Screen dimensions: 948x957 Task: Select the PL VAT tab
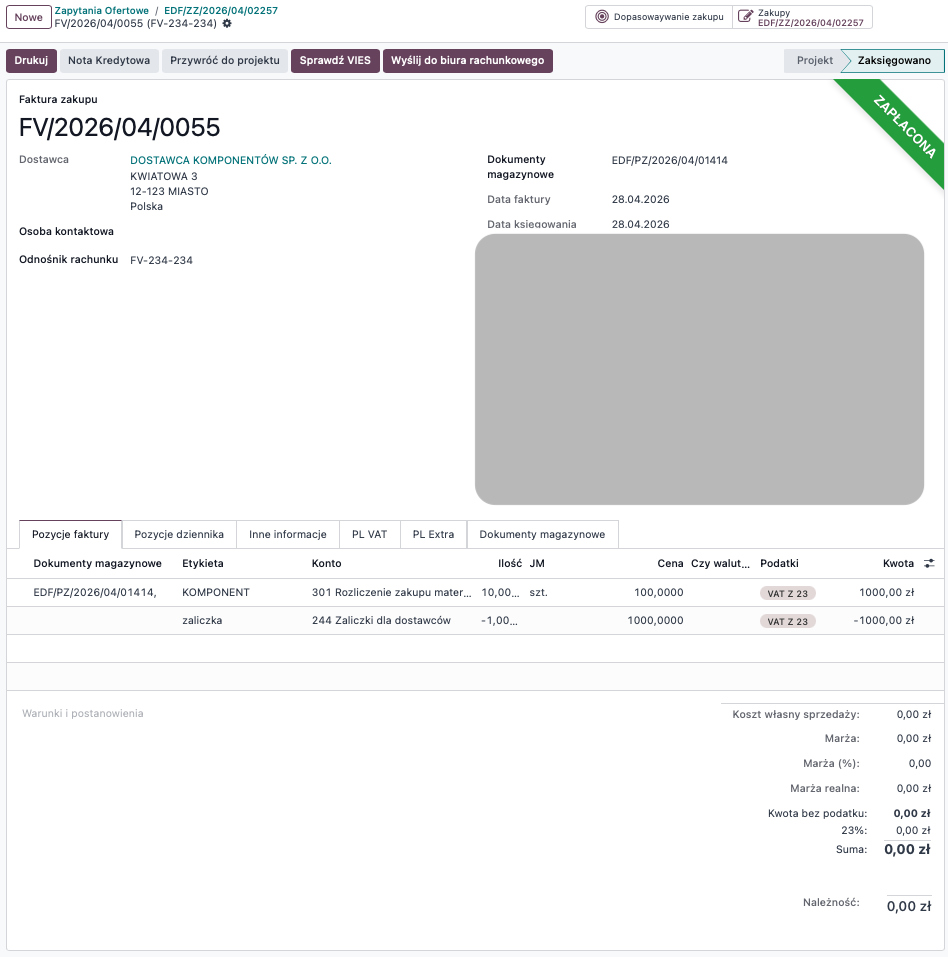click(369, 534)
